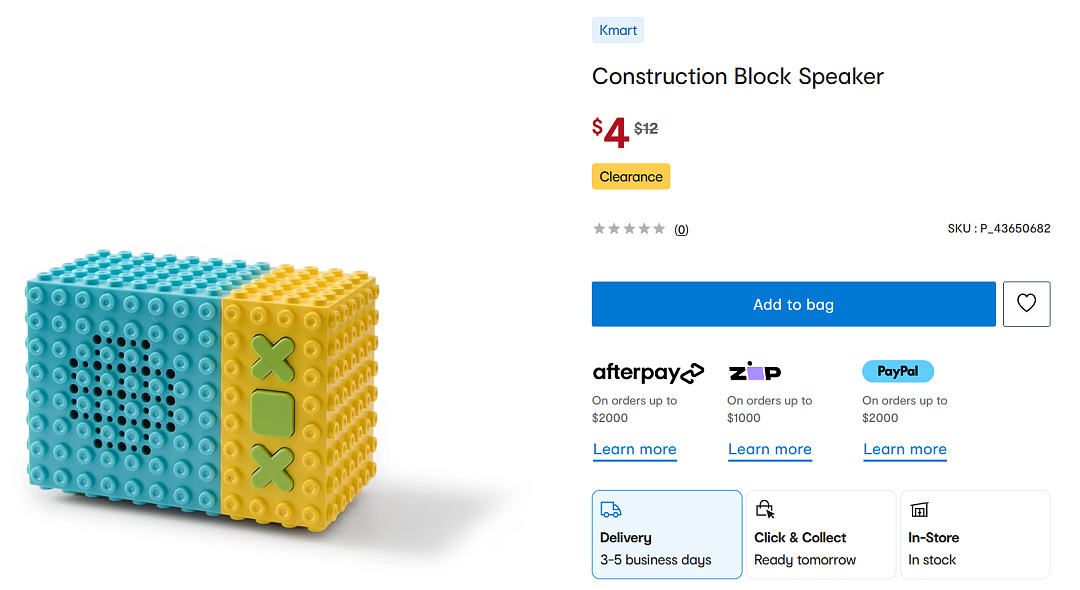Open Learn more under Zip

770,450
